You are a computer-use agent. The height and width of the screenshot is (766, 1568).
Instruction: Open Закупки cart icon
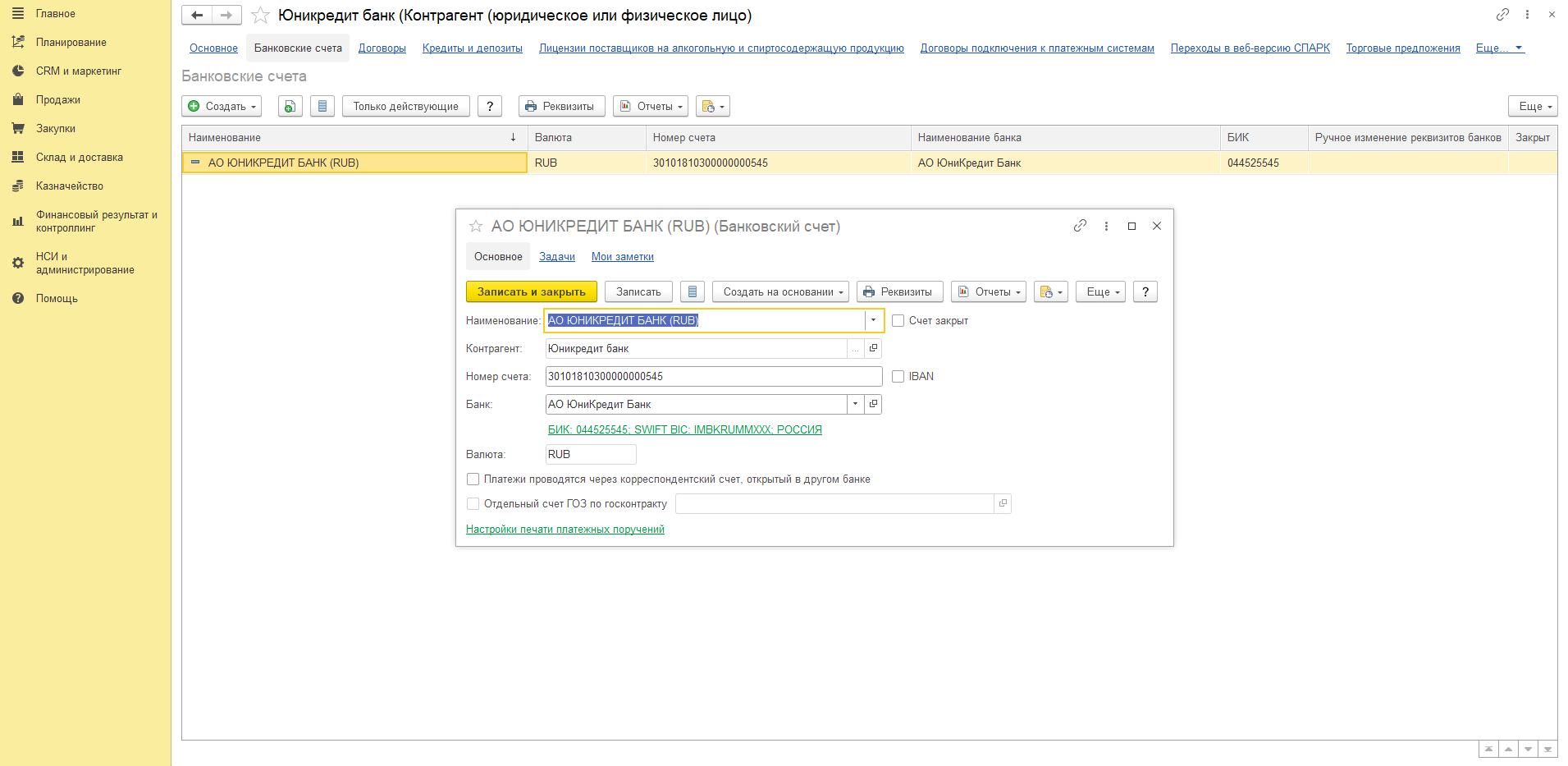[18, 129]
